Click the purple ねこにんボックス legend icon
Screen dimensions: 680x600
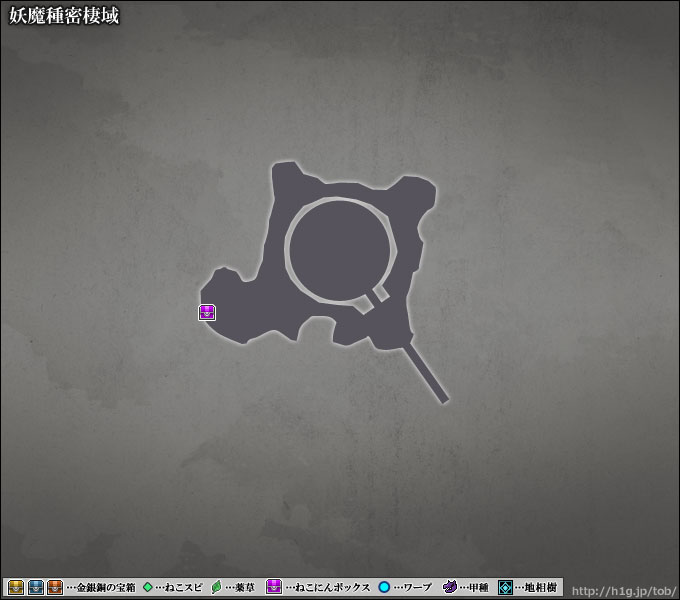tap(274, 587)
